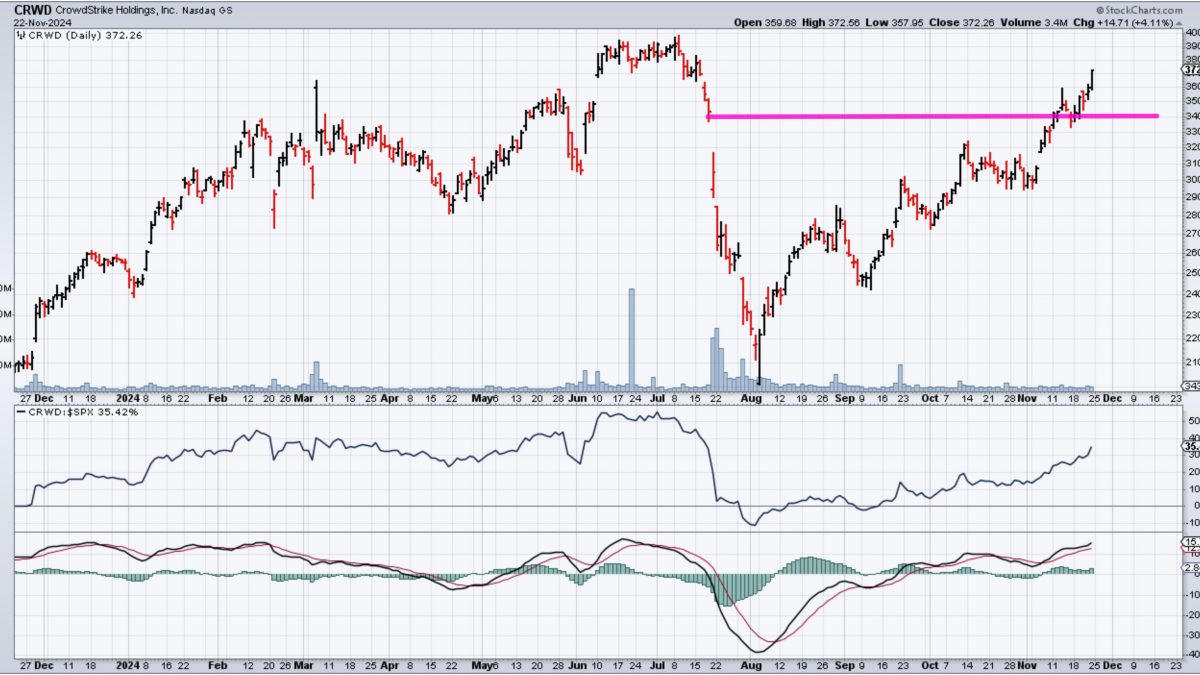The height and width of the screenshot is (675, 1200).
Task: Select the Aug label under the volume bars
Action: pos(753,397)
